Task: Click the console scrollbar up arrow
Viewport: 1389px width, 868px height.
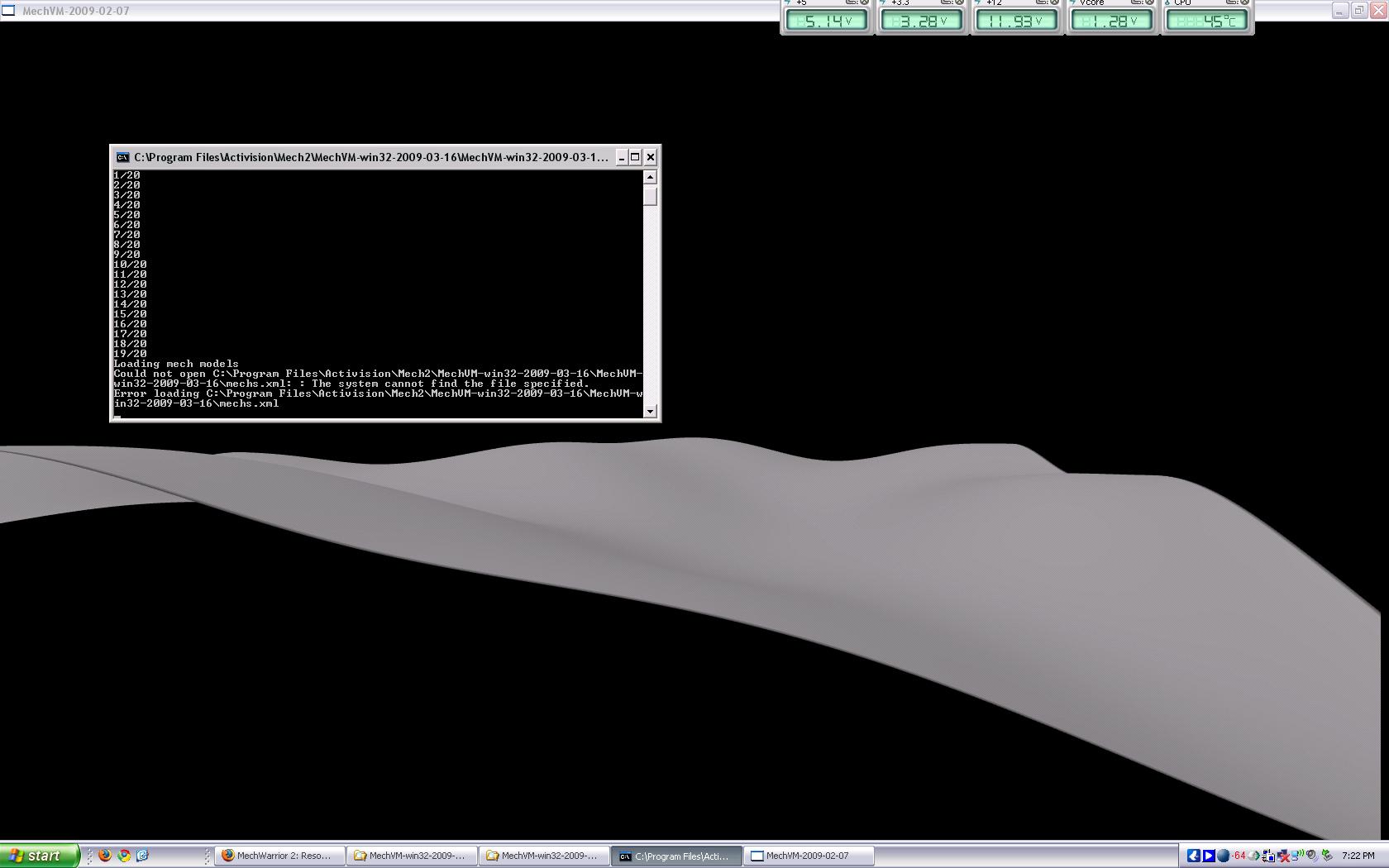Action: [650, 177]
